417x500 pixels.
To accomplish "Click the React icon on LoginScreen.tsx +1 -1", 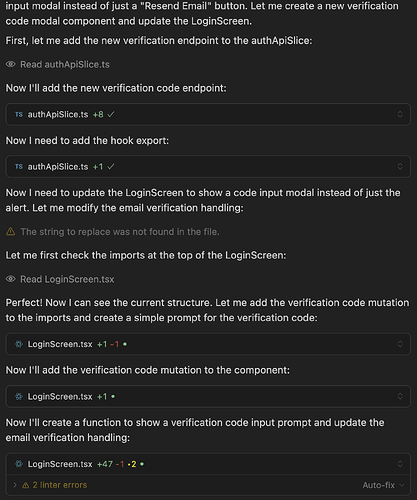I will tap(19, 344).
